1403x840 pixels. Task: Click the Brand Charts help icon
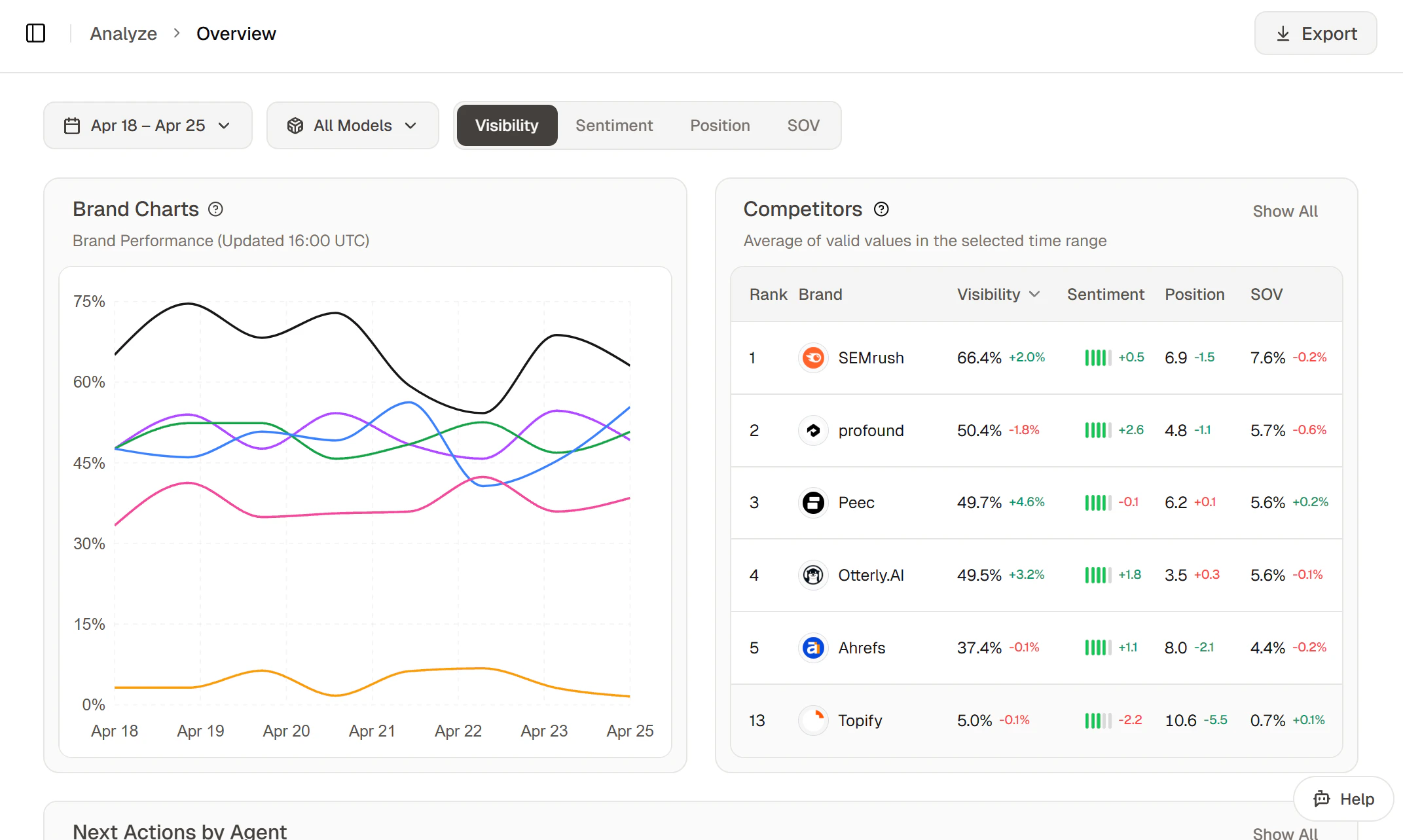click(215, 210)
